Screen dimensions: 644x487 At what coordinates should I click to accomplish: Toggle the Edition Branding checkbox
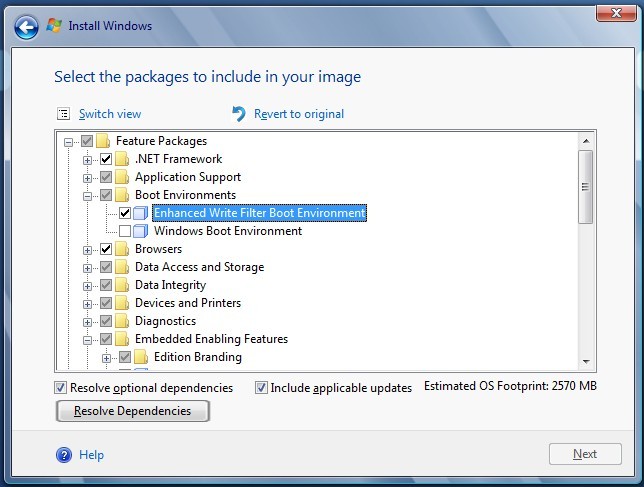[125, 357]
